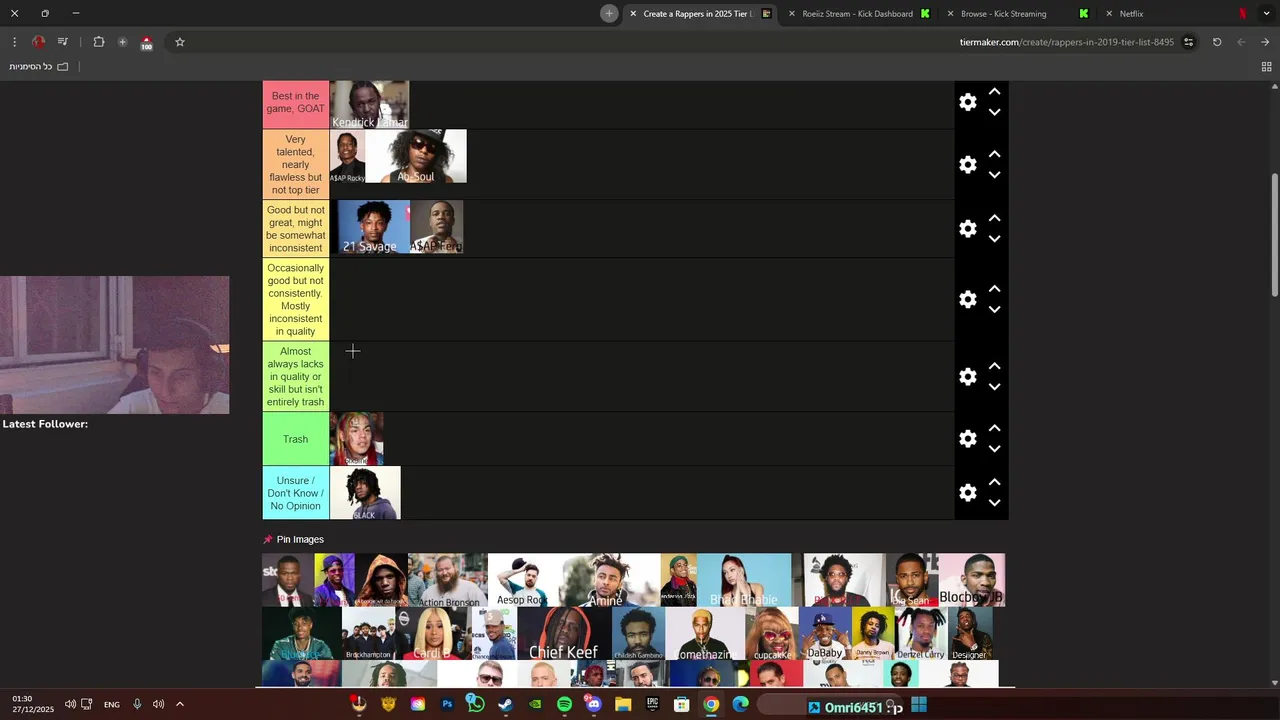Select the A$AP Rocky image
Image resolution: width=1280 pixels, height=720 pixels.
[x=348, y=156]
